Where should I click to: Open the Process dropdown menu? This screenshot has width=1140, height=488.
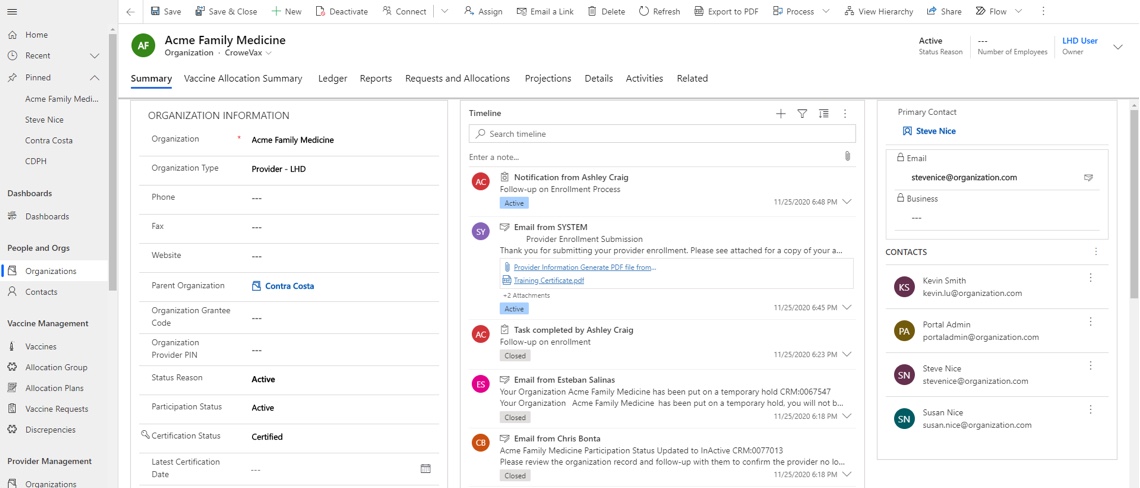pyautogui.click(x=825, y=12)
